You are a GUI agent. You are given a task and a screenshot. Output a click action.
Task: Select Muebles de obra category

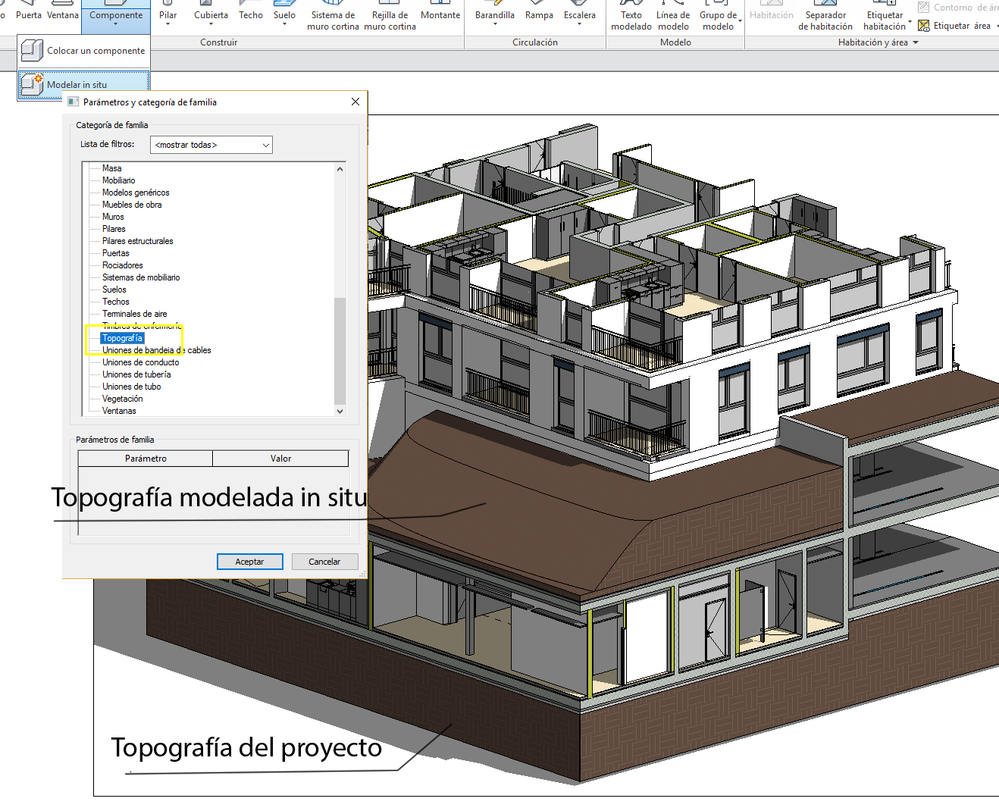coord(132,205)
